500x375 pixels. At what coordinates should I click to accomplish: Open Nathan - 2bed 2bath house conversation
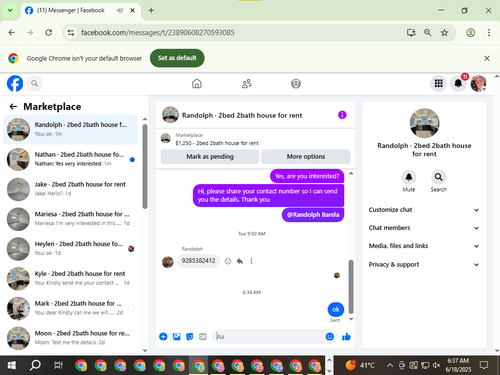(71, 159)
